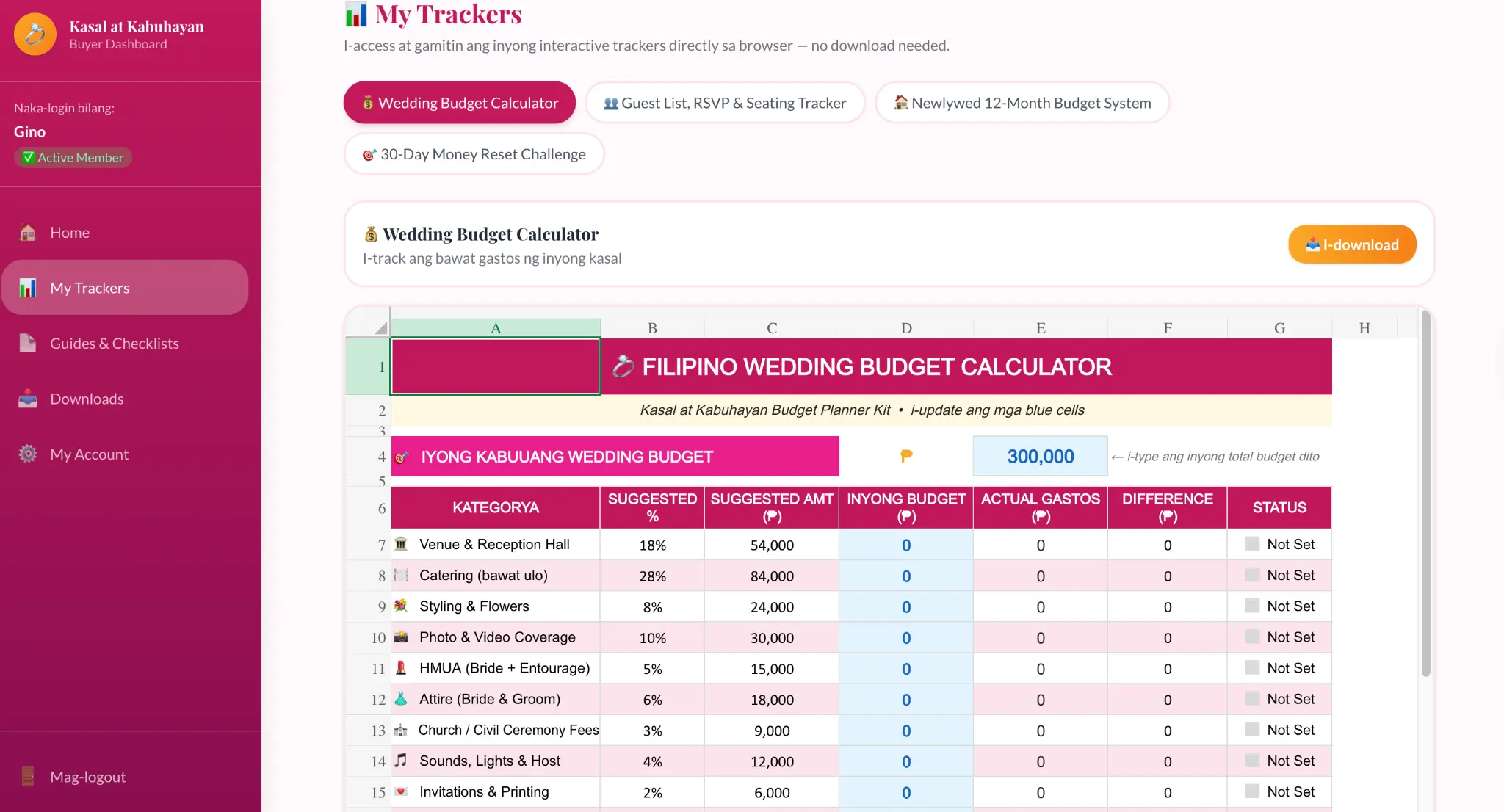The image size is (1504, 812).
Task: Click 'Photo & Video Coverage' category cell
Action: pyautogui.click(x=496, y=637)
